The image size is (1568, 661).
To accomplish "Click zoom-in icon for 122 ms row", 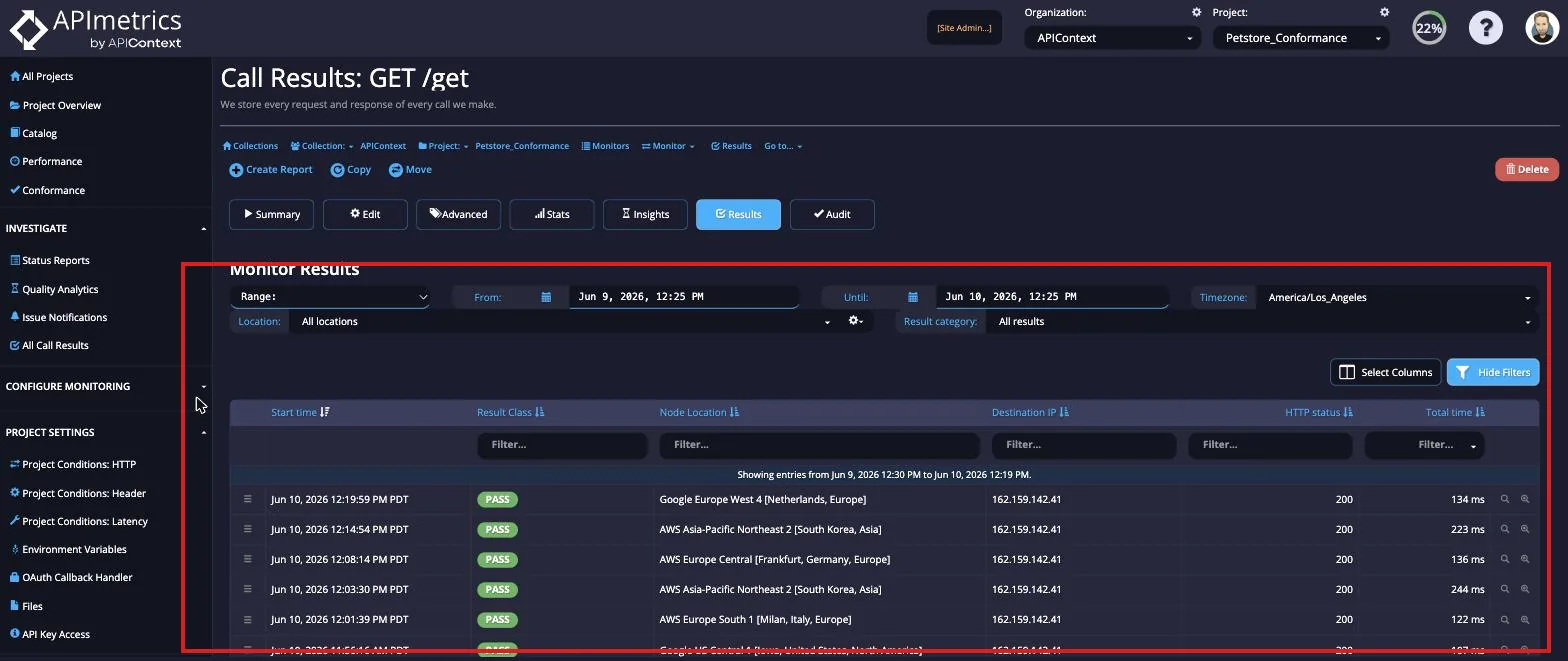I will click(x=1525, y=619).
